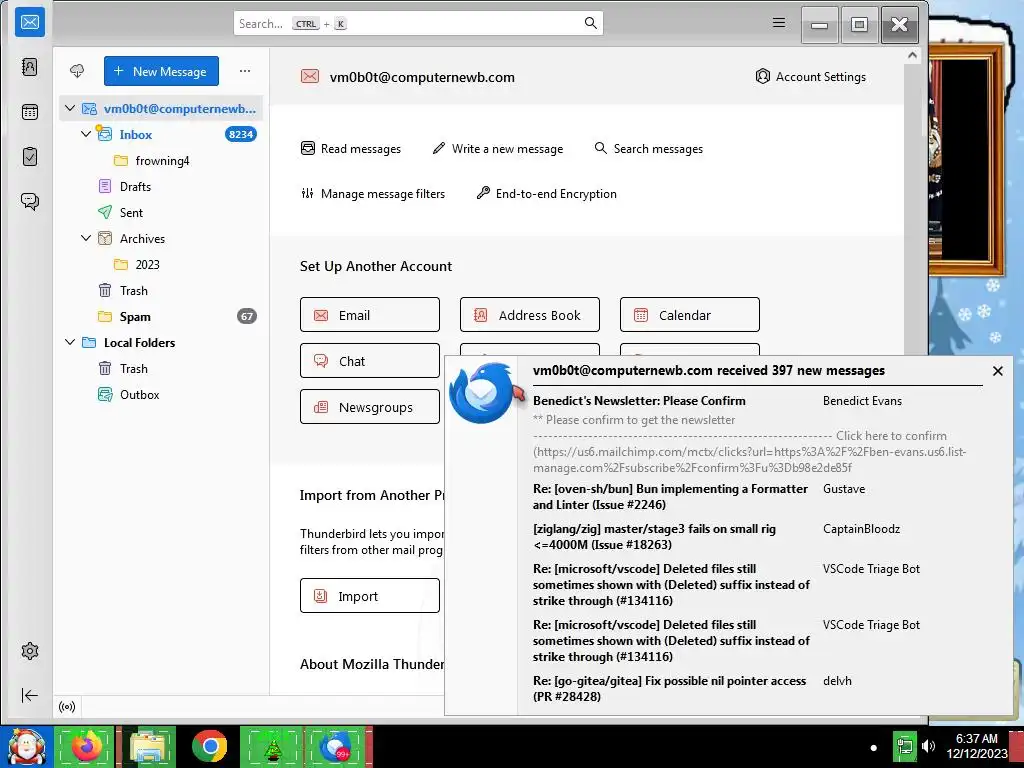Viewport: 1024px width, 768px height.
Task: Click the Import button
Action: 370,596
